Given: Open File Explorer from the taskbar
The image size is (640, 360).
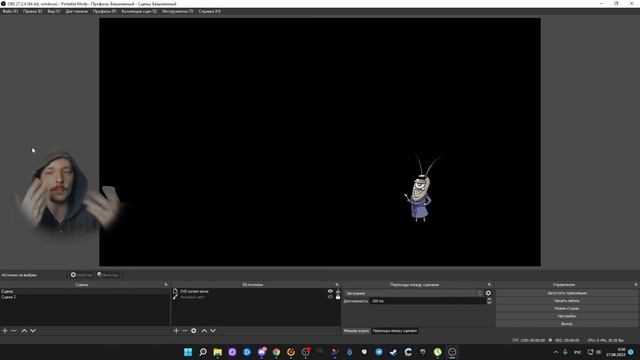Looking at the screenshot, I should (x=218, y=352).
